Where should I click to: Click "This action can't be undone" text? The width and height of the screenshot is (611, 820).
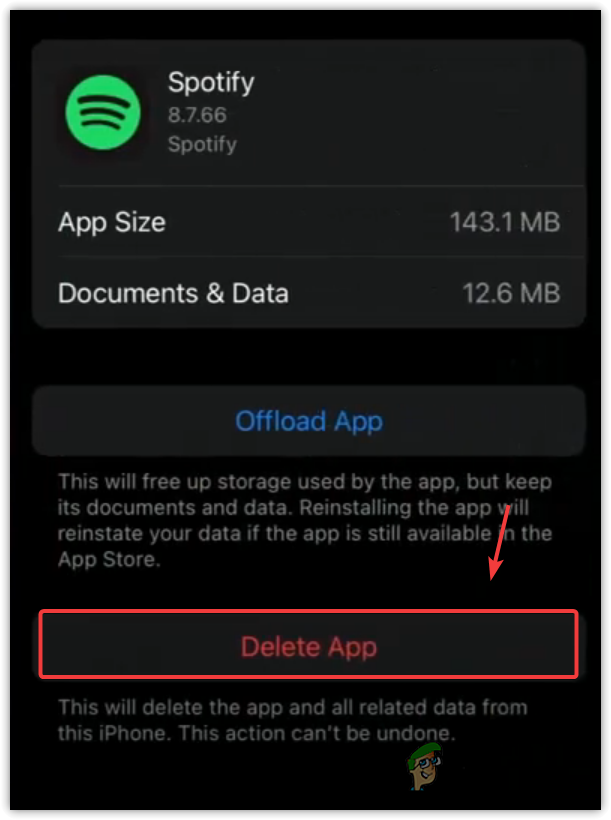[316, 733]
